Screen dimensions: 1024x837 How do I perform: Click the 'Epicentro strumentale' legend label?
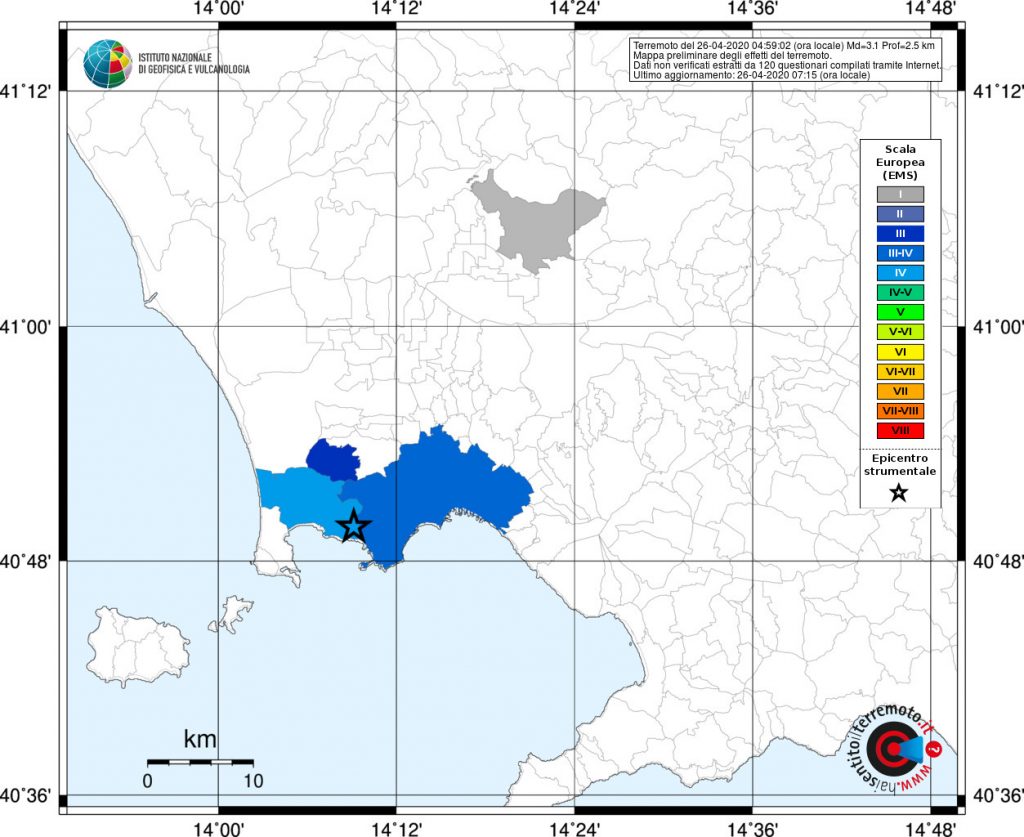pyautogui.click(x=900, y=465)
